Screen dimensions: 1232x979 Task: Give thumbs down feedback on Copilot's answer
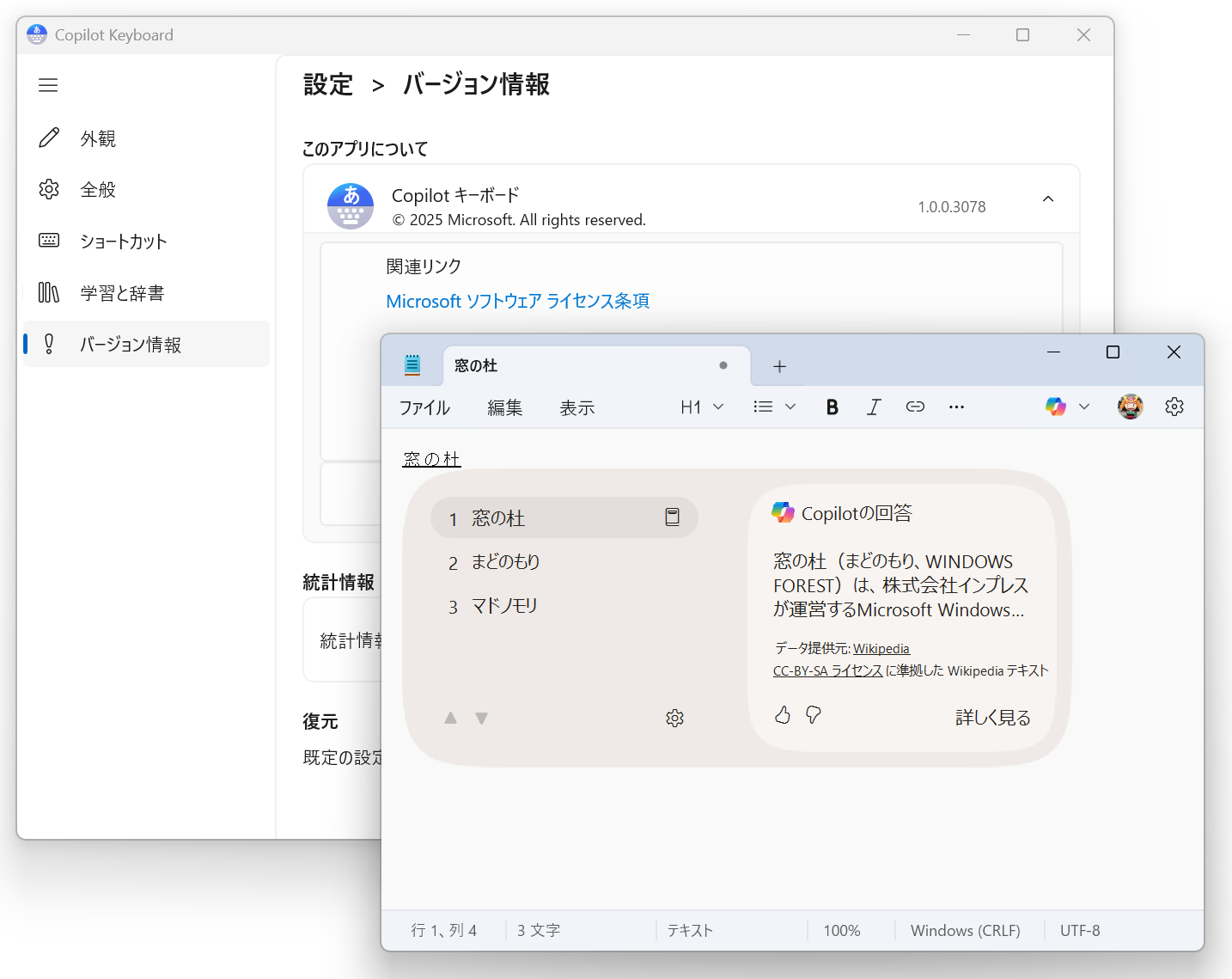click(x=812, y=714)
